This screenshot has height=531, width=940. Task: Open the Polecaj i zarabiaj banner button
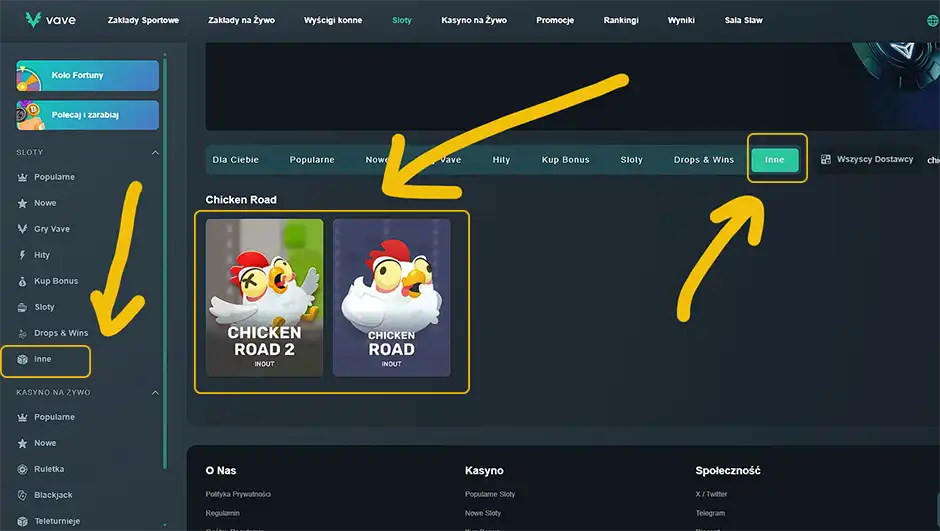tap(88, 115)
